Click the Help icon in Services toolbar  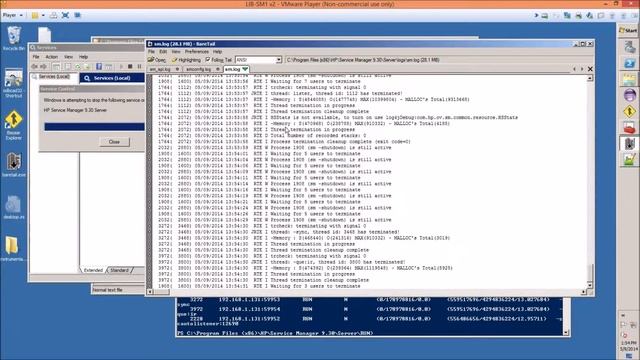[x=99, y=67]
